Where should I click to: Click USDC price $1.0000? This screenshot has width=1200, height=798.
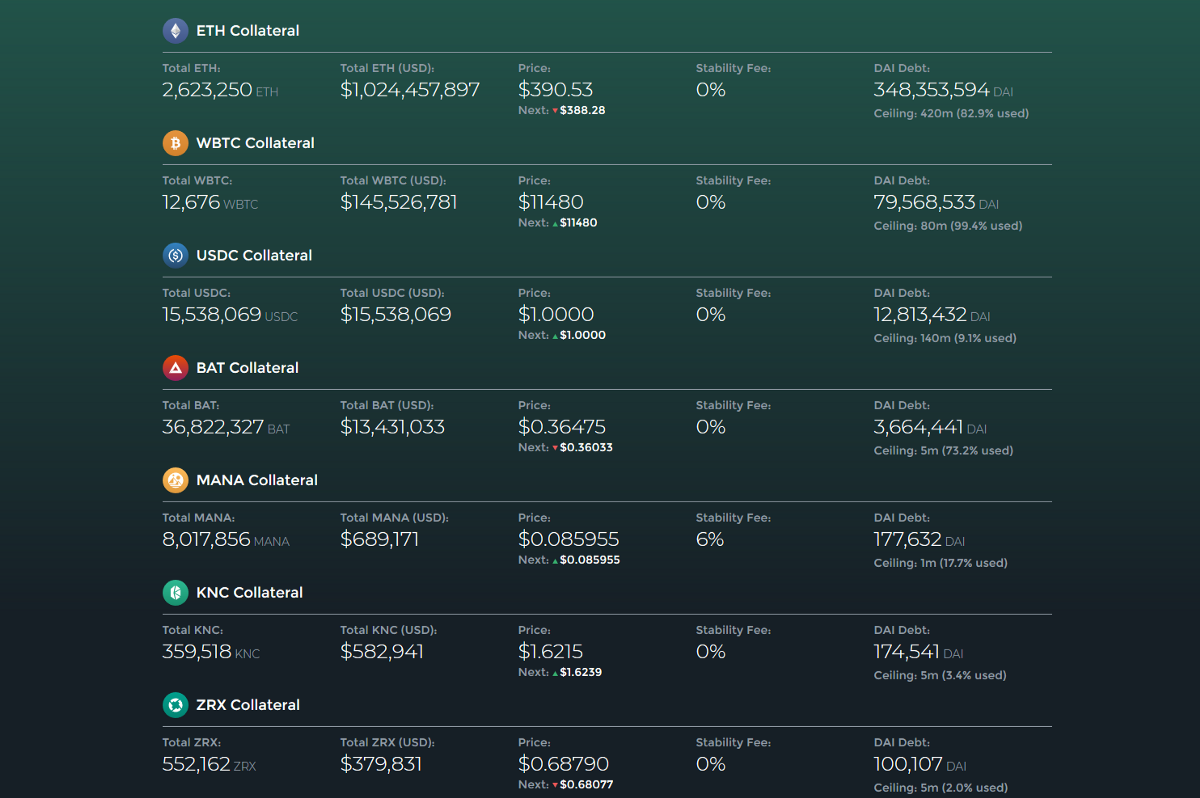coord(556,315)
